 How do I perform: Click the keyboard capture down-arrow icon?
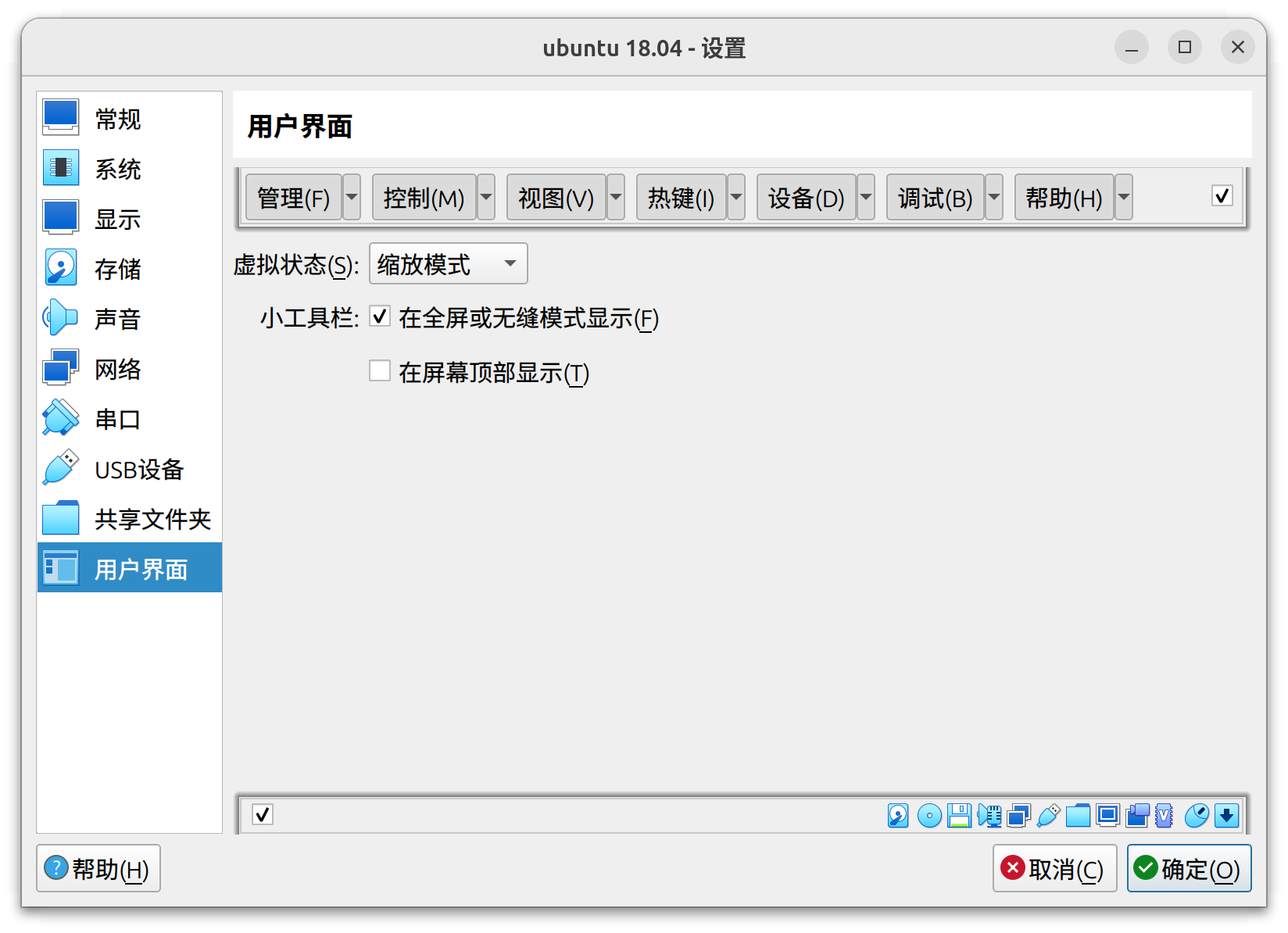1227,816
